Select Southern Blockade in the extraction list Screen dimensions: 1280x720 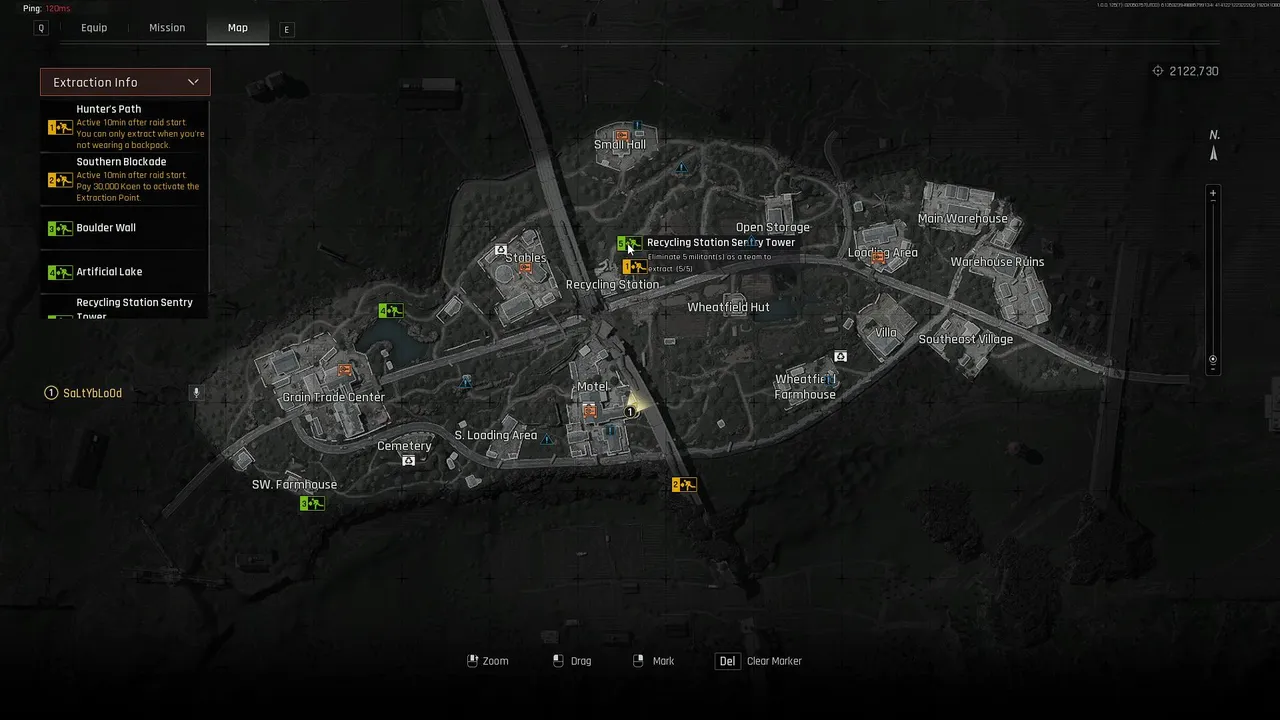click(125, 179)
